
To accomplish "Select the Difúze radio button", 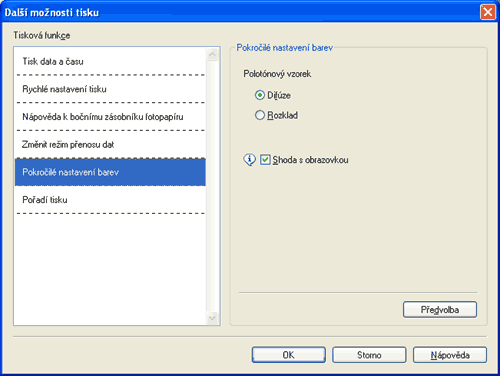I will (x=260, y=95).
